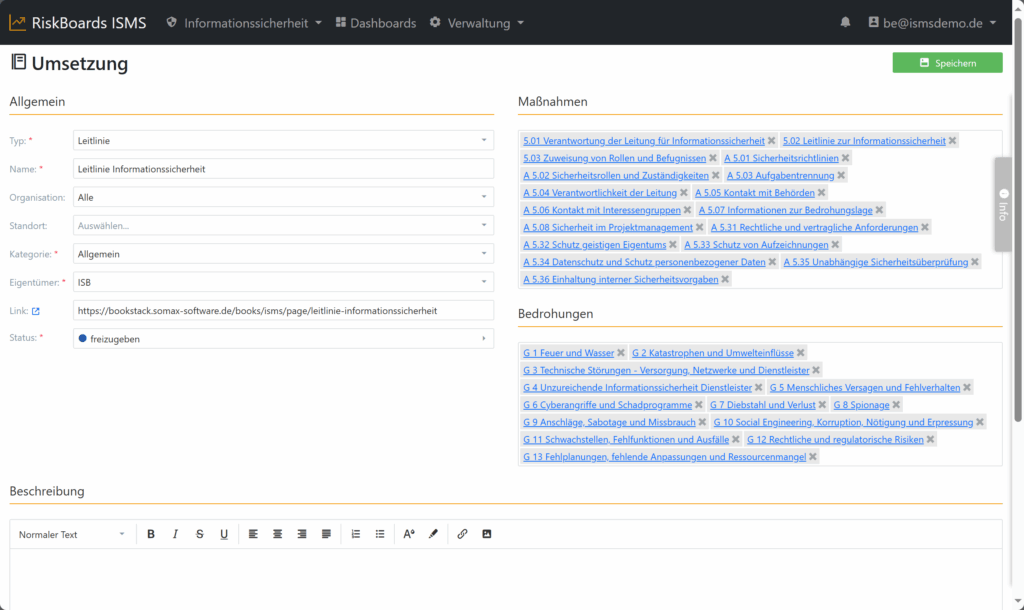This screenshot has height=610, width=1024.
Task: Toggle bold formatting in the editor
Action: tap(151, 534)
